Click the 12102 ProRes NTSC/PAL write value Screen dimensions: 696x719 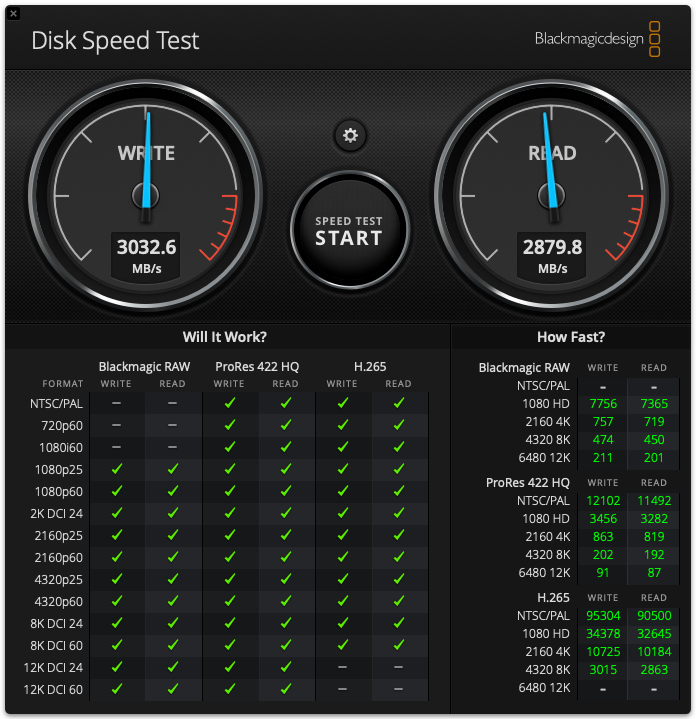[x=603, y=501]
